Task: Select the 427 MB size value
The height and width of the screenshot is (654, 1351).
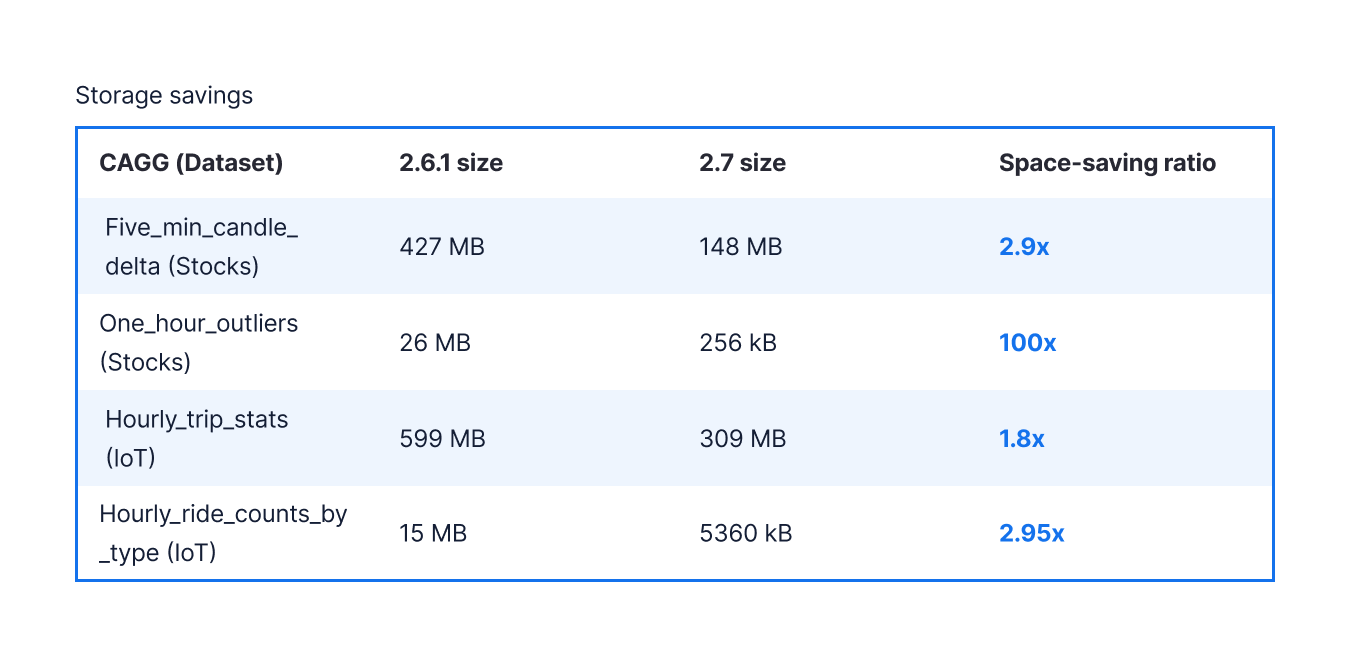Action: coord(442,247)
